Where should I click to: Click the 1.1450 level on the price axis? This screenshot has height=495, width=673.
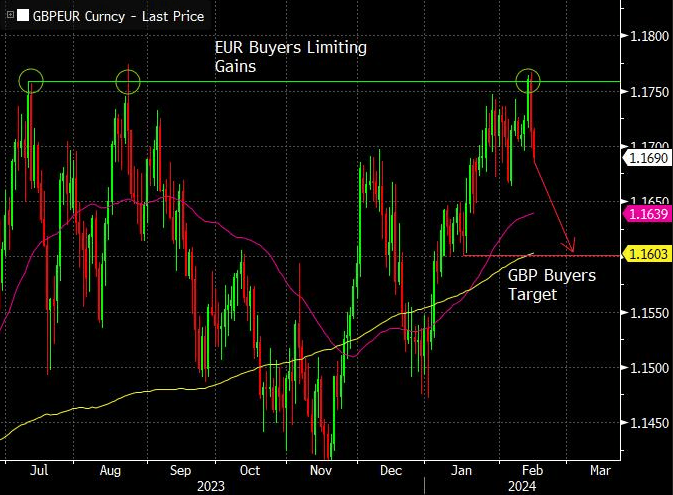point(646,424)
